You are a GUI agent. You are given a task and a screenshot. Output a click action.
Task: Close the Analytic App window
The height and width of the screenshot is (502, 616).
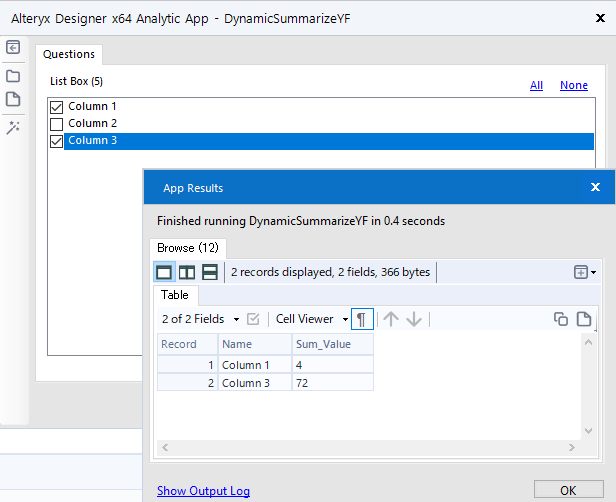click(x=600, y=18)
